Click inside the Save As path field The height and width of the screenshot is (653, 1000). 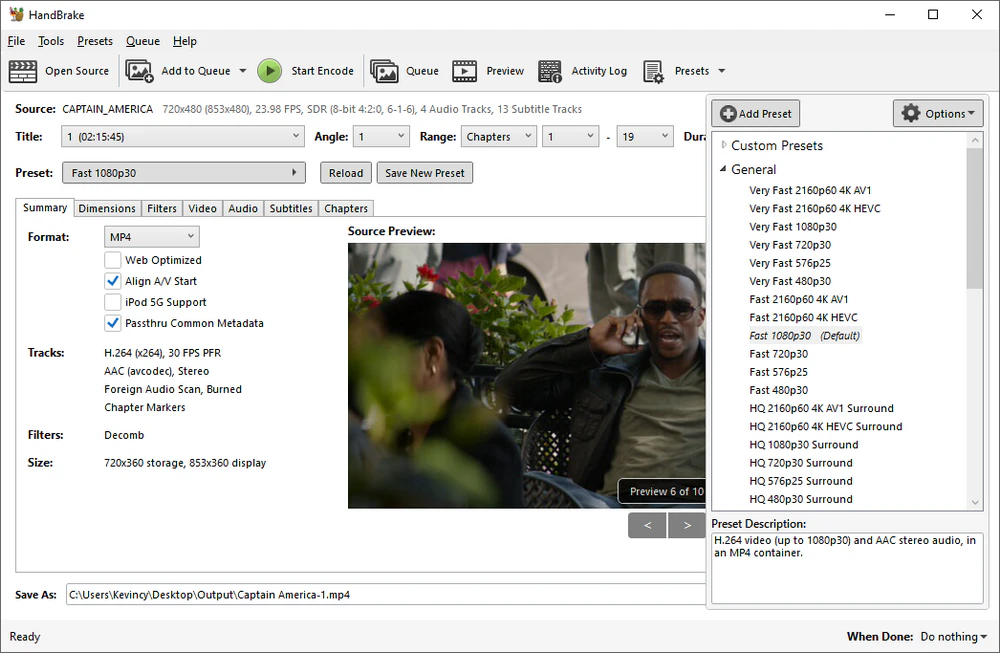pos(386,594)
